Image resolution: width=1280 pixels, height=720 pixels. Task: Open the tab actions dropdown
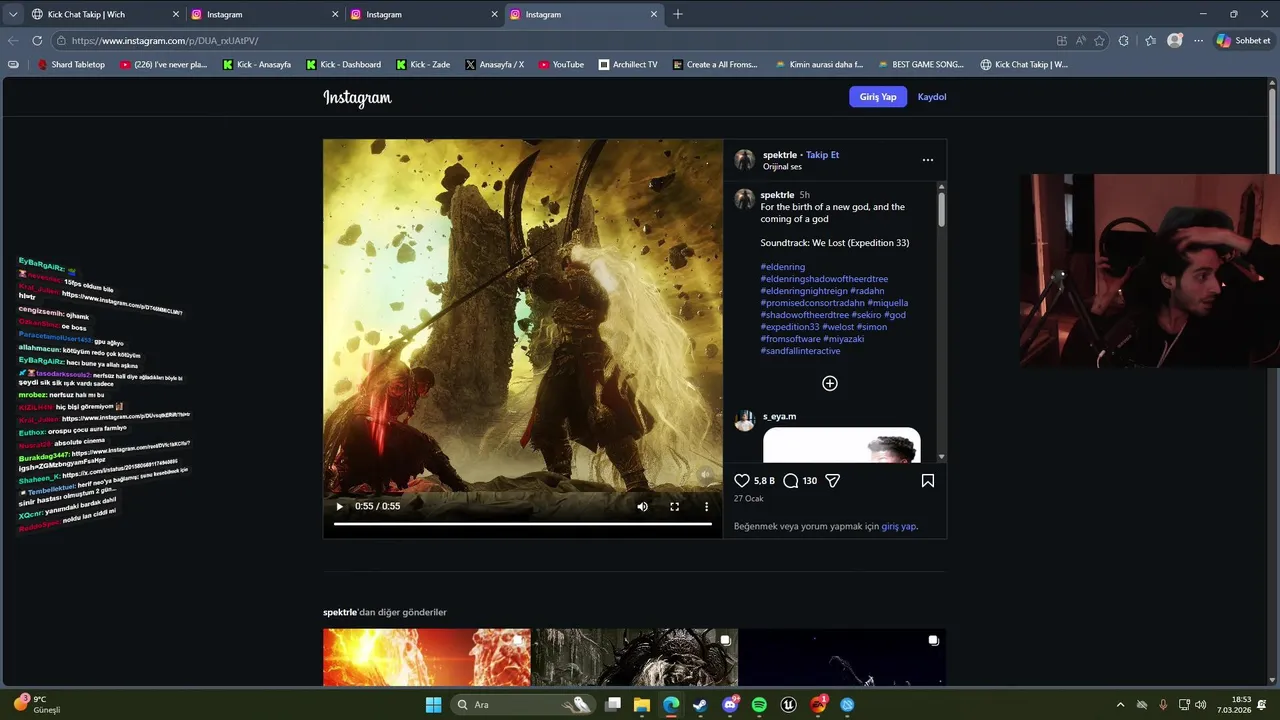tap(13, 14)
